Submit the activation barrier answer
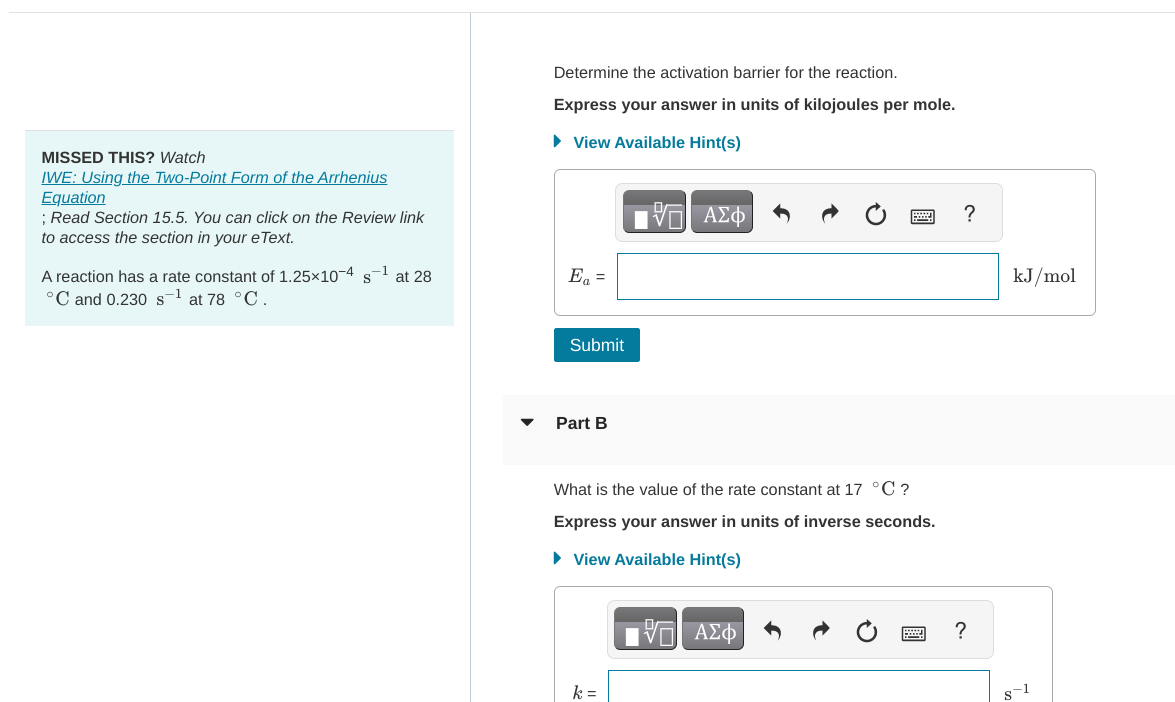Screen dimensions: 1175x702 596,344
